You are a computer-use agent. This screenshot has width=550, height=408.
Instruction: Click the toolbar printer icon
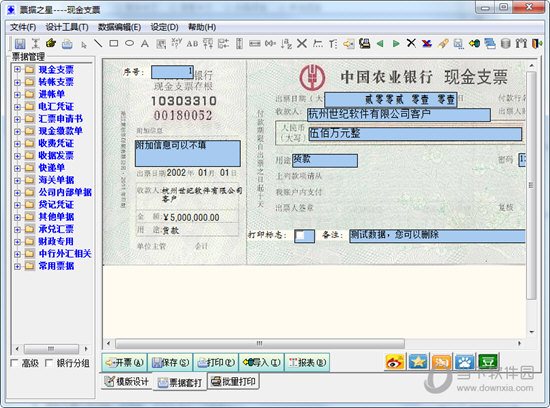[x=67, y=44]
